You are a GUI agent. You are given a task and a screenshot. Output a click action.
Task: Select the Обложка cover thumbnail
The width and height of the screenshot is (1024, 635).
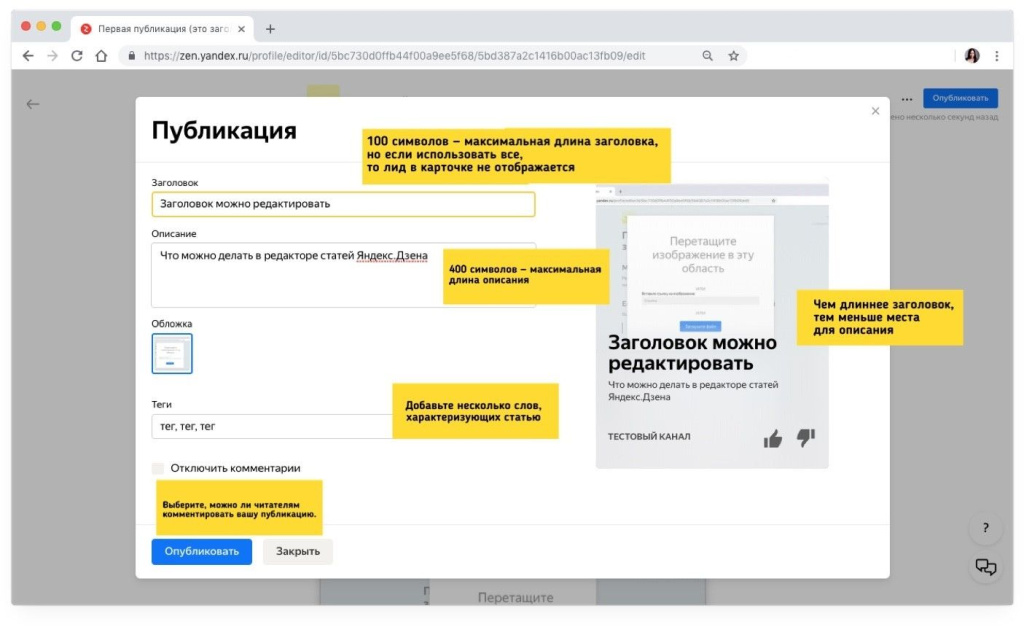[x=172, y=353]
